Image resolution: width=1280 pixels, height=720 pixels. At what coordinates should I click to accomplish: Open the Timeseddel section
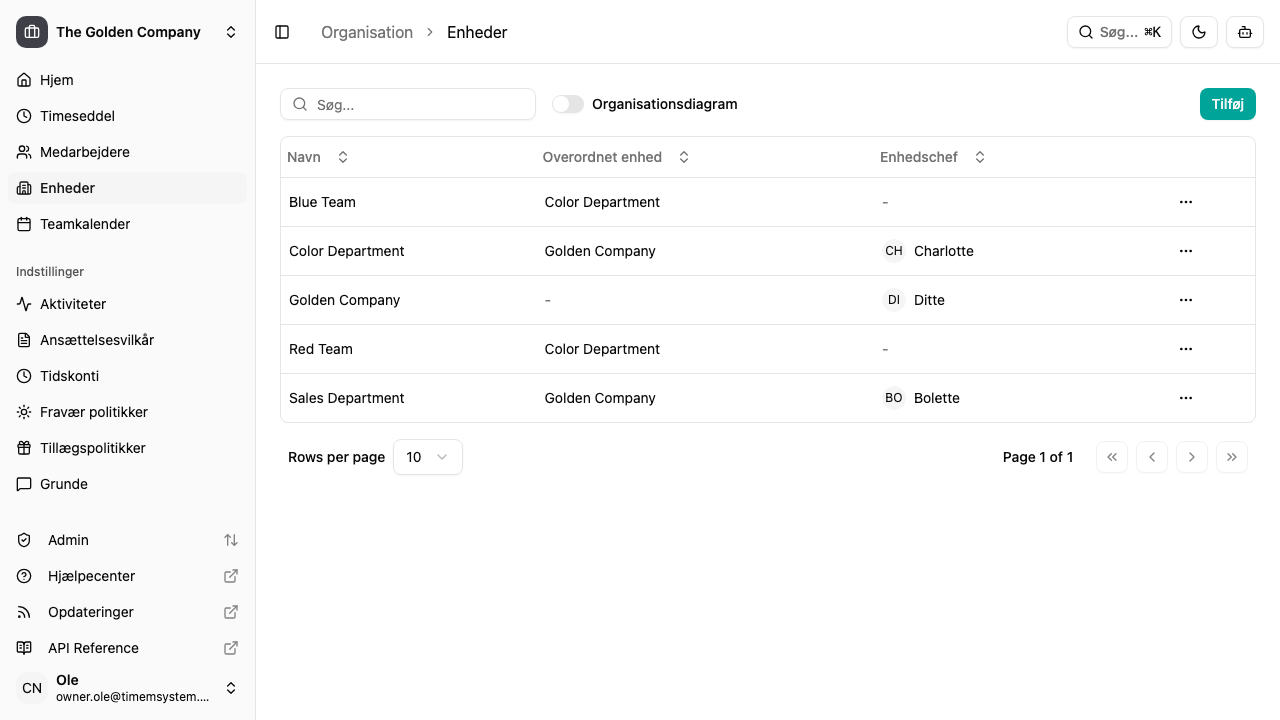77,116
